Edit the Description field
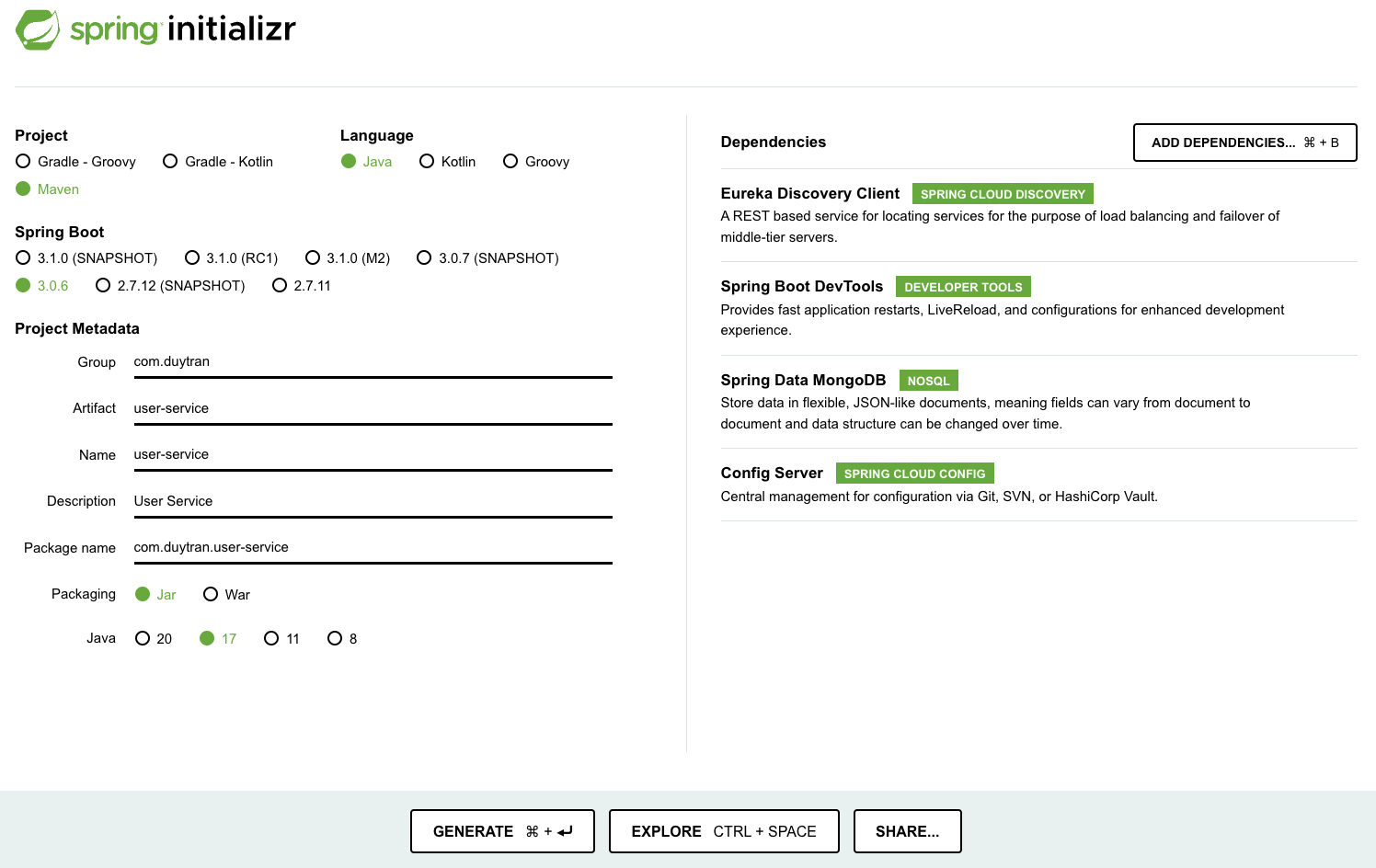Image resolution: width=1376 pixels, height=868 pixels. [373, 501]
